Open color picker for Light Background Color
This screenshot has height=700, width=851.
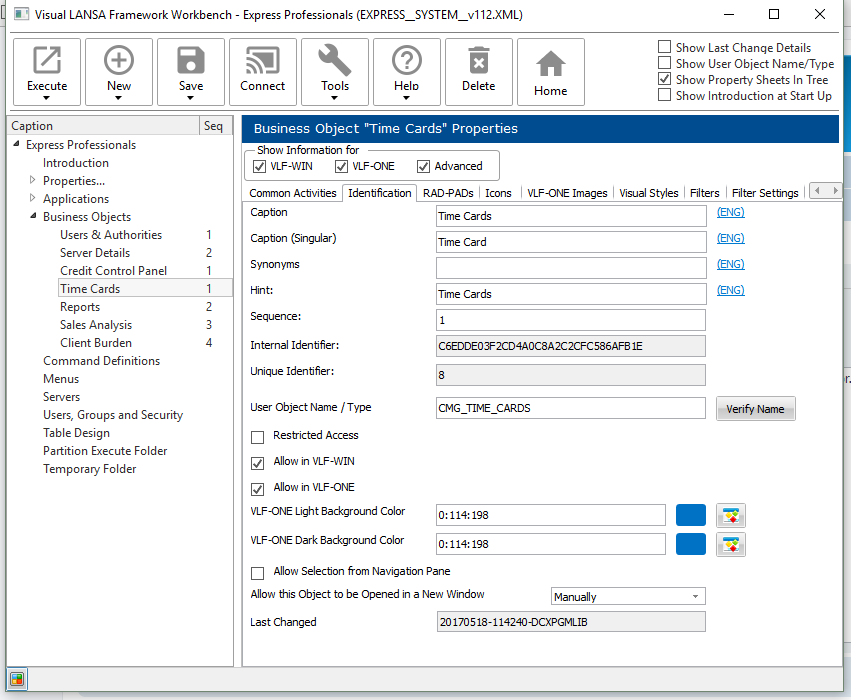coord(731,516)
